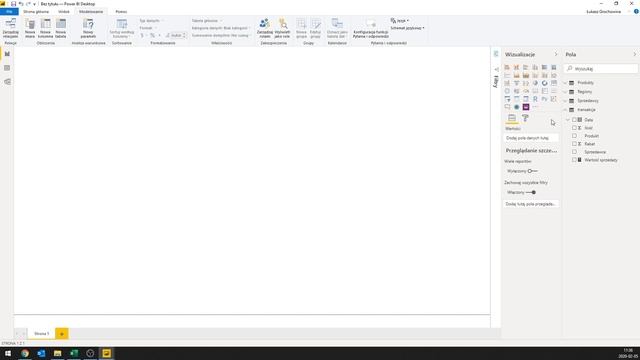Insert the ArcGIS map globe visual
Screen dimensions: 640x360
(516, 107)
